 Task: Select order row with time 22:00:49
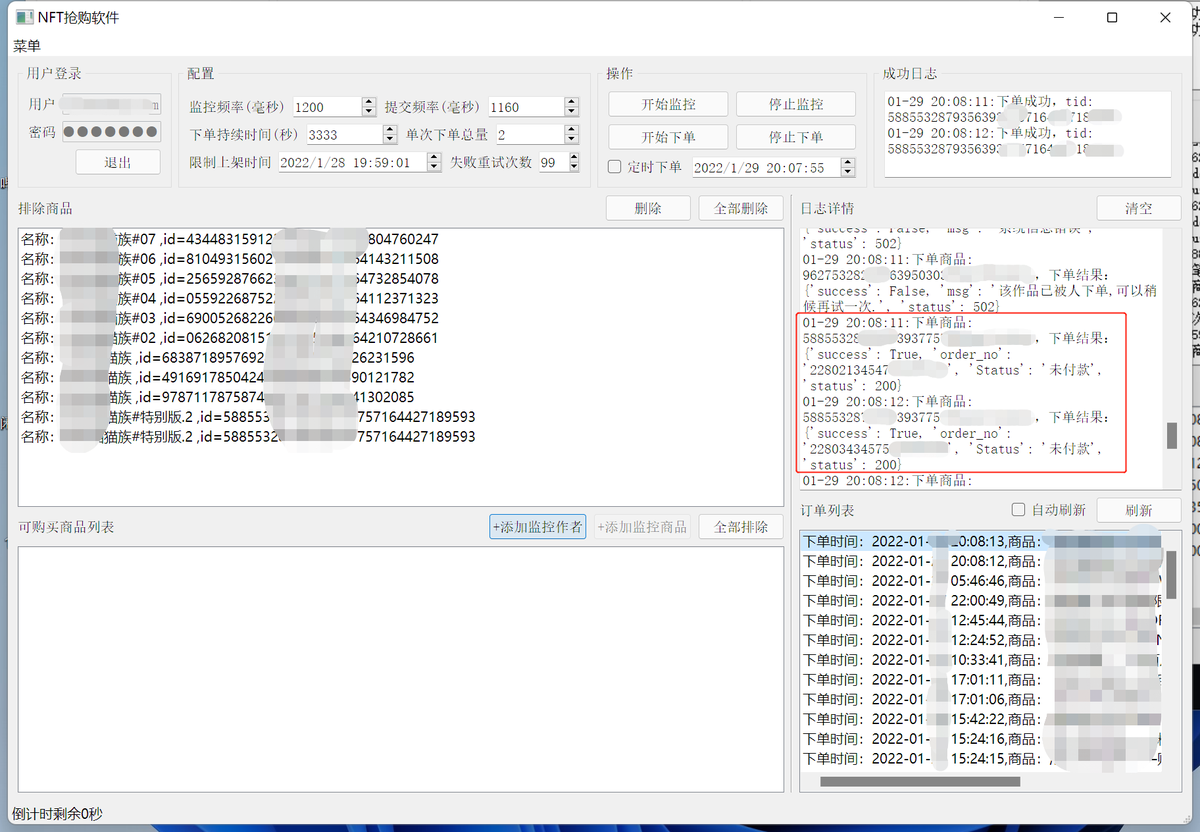coord(982,600)
